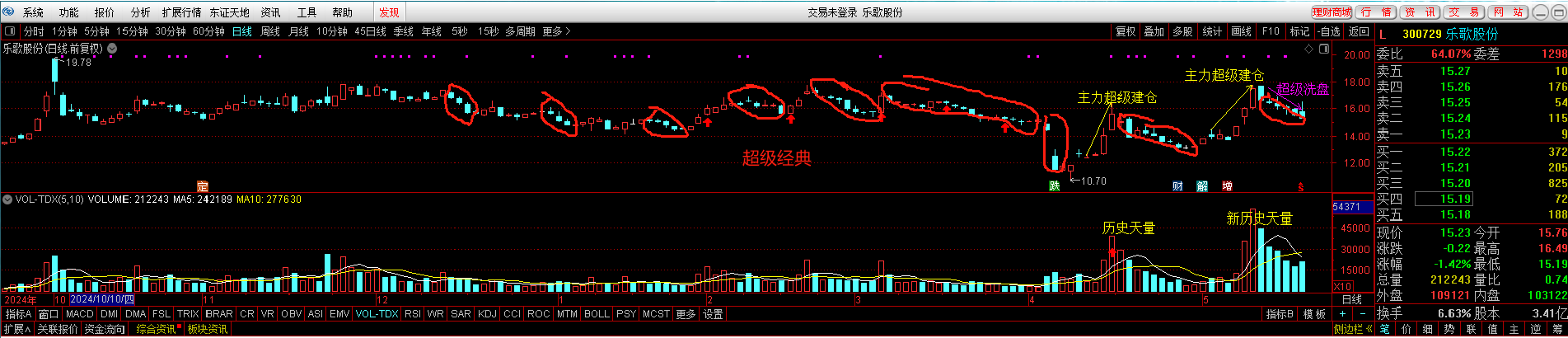Open the 联 linked panel
The height and width of the screenshot is (338, 1568).
click(x=1471, y=329)
